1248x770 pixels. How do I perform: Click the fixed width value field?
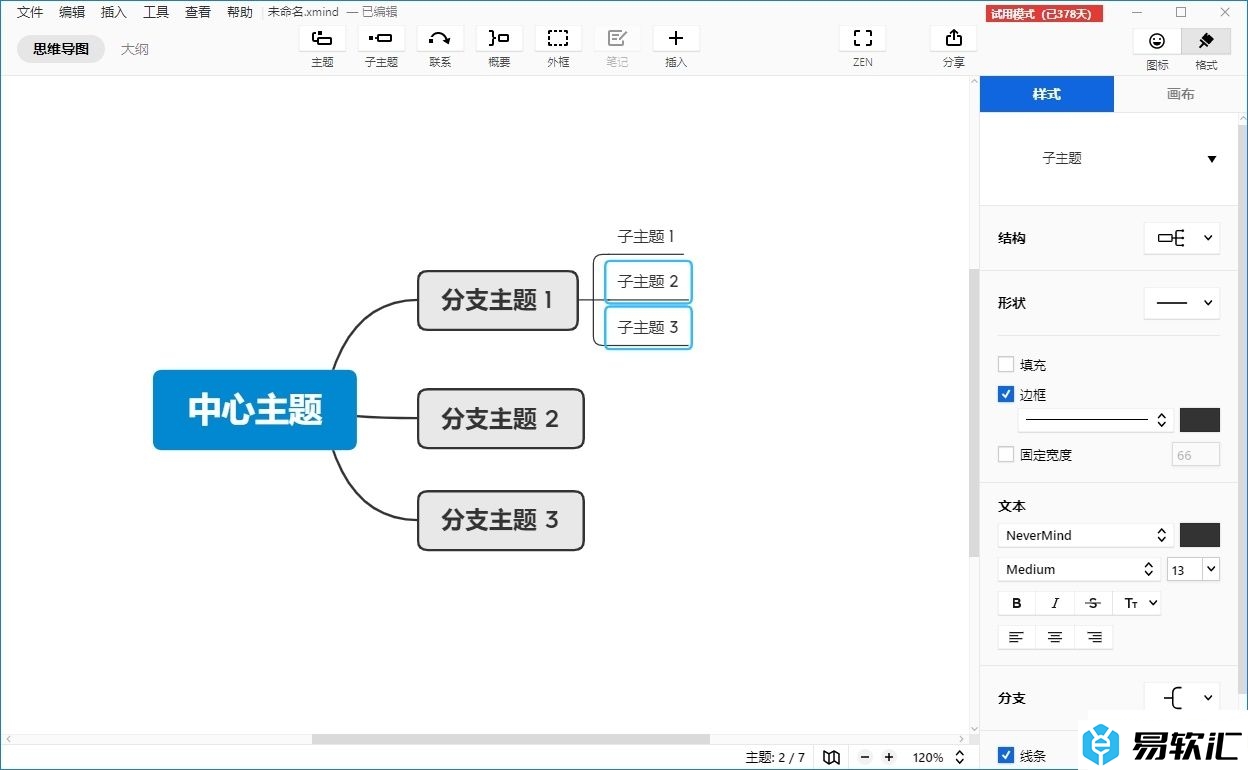(1196, 455)
